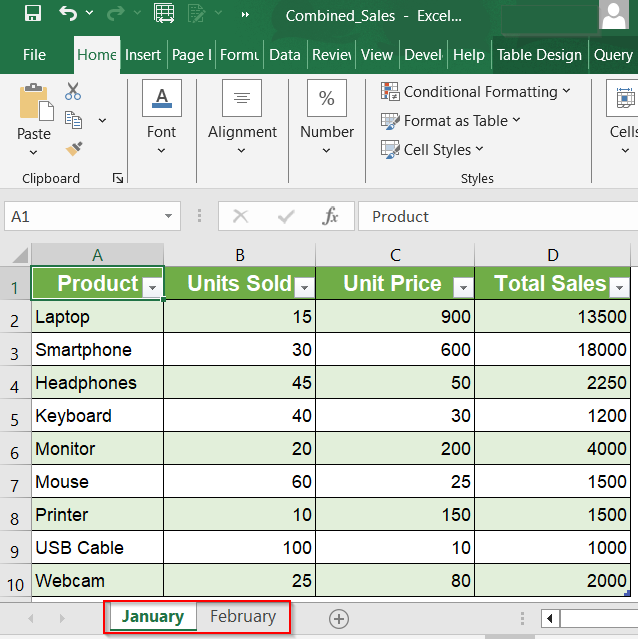This screenshot has width=638, height=639.
Task: Open the Number group button
Action: click(x=327, y=118)
